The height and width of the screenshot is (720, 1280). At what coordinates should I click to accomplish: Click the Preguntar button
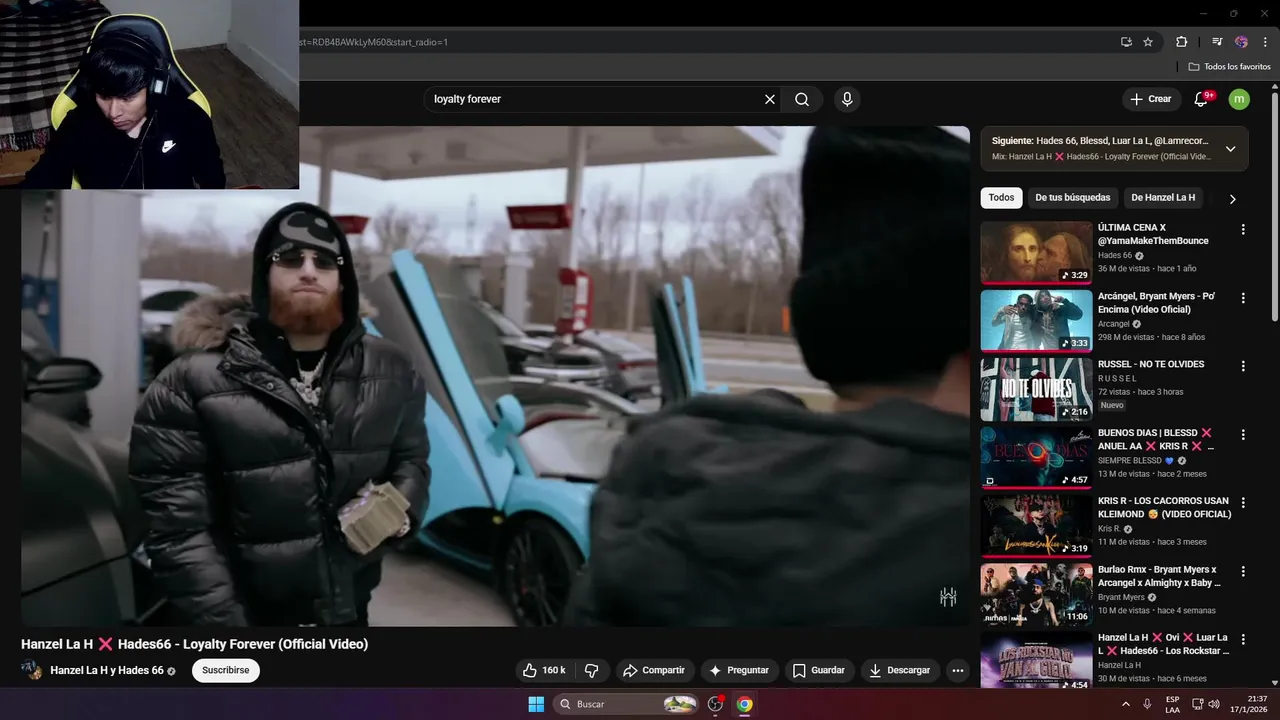739,670
